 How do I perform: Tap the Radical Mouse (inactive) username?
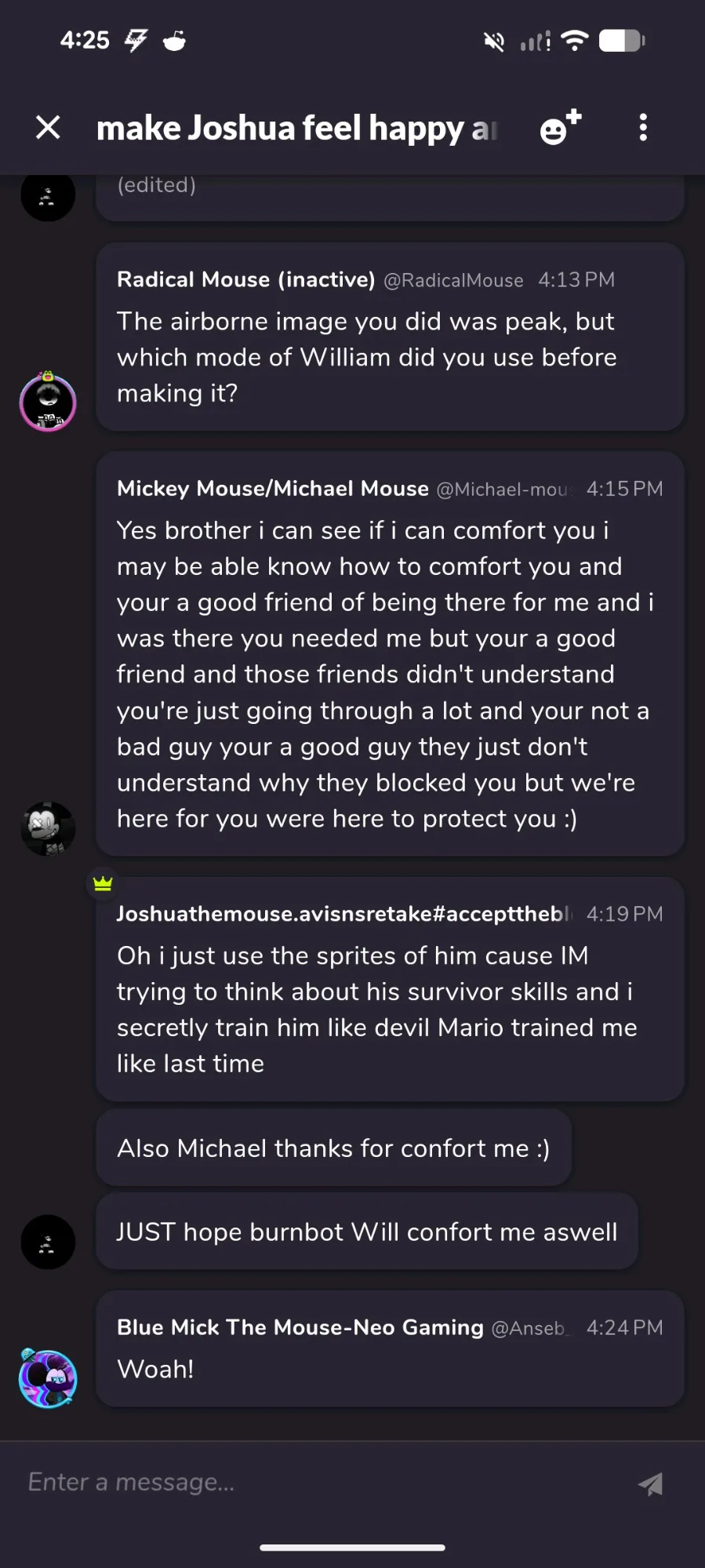tap(245, 280)
